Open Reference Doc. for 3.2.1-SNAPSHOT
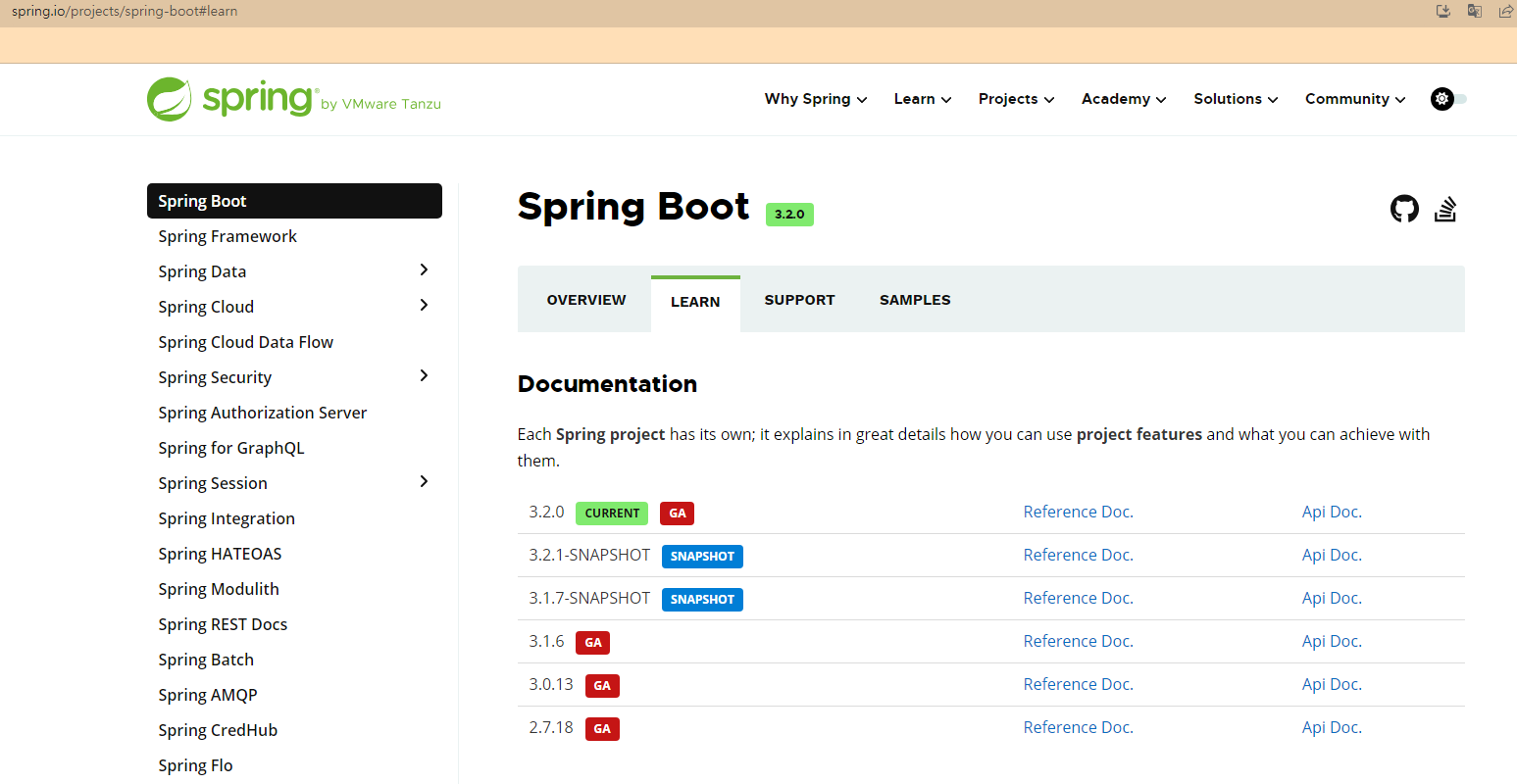The image size is (1517, 784). (1078, 555)
